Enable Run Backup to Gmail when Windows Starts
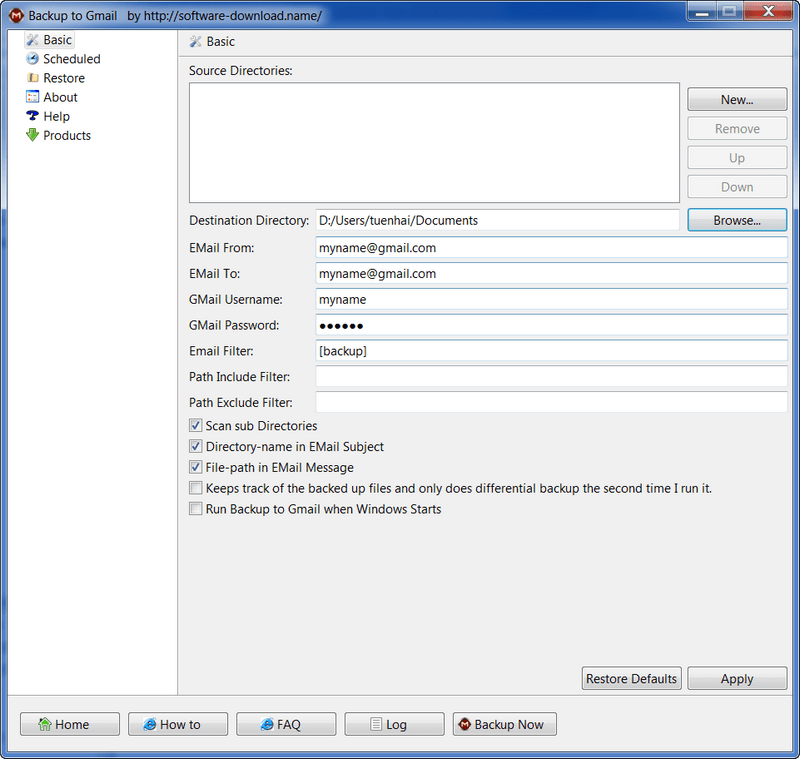The height and width of the screenshot is (759, 800). tap(195, 509)
